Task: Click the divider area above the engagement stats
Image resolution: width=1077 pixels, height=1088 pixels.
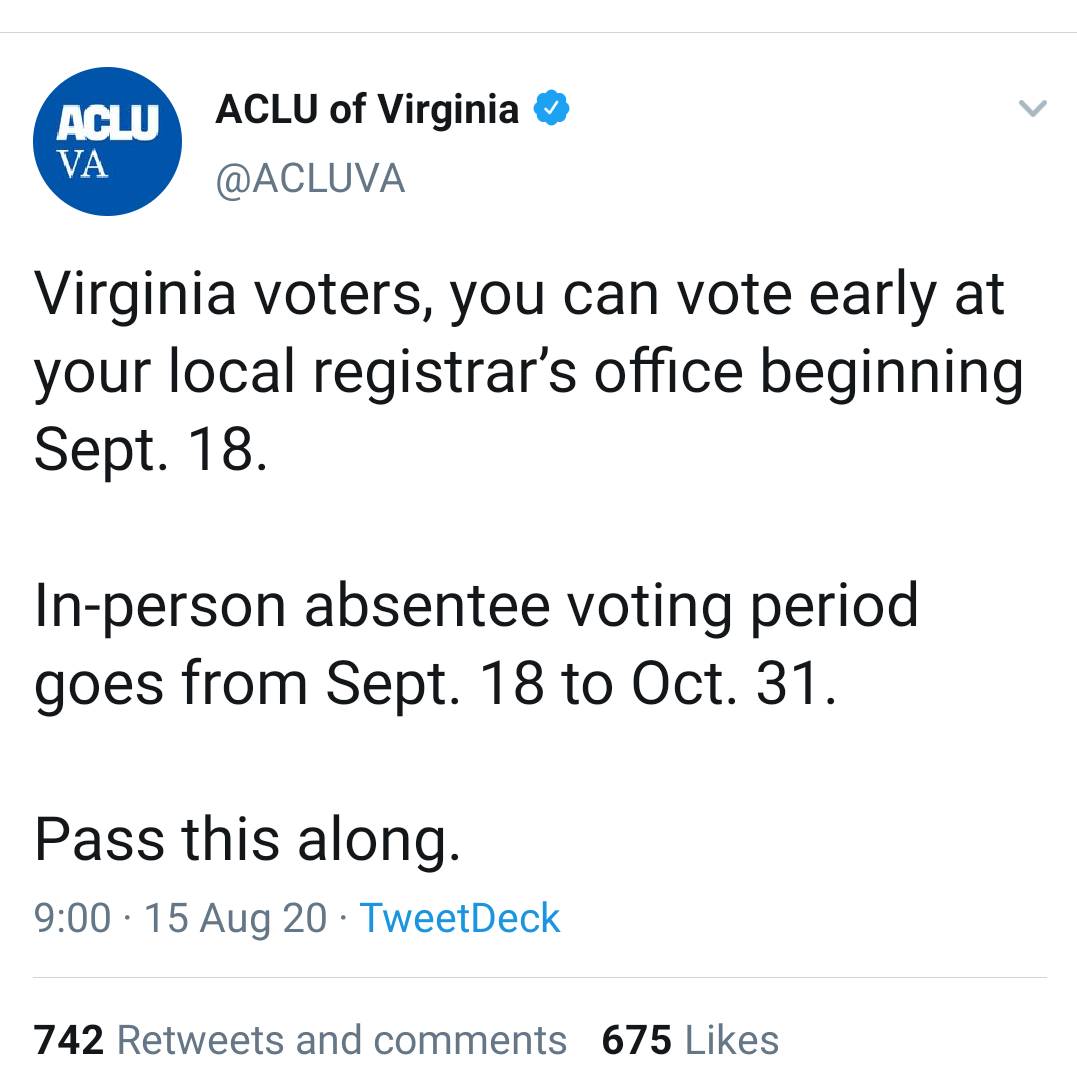Action: tap(538, 975)
